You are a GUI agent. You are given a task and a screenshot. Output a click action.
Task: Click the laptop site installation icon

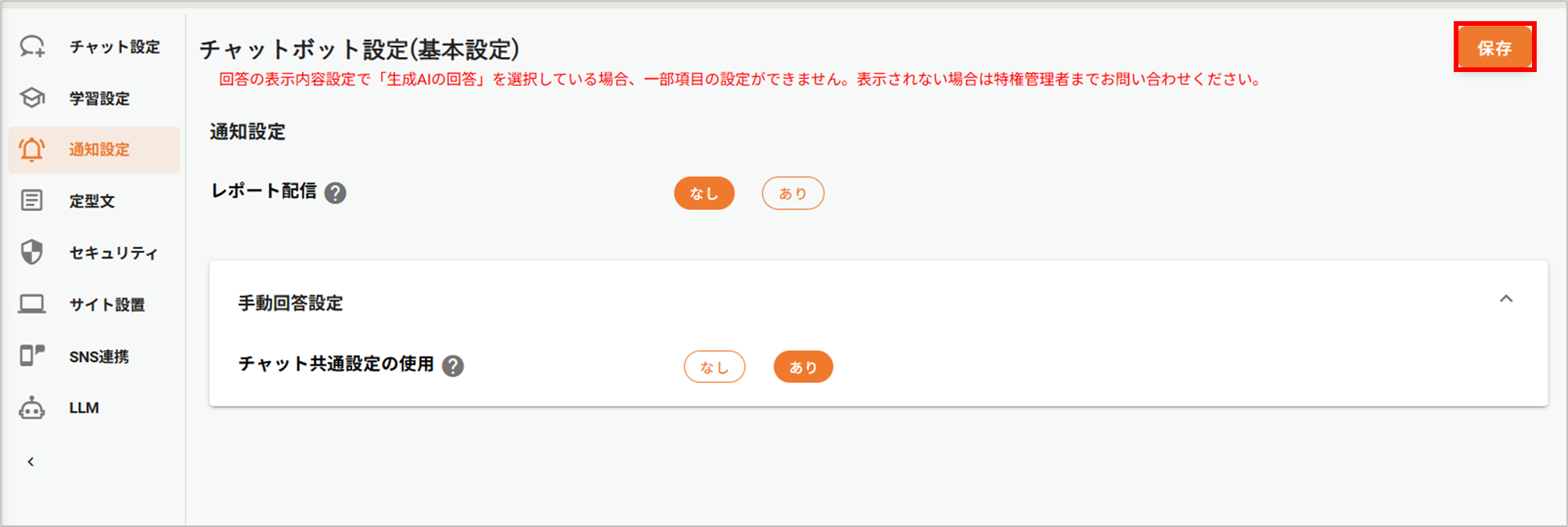32,304
